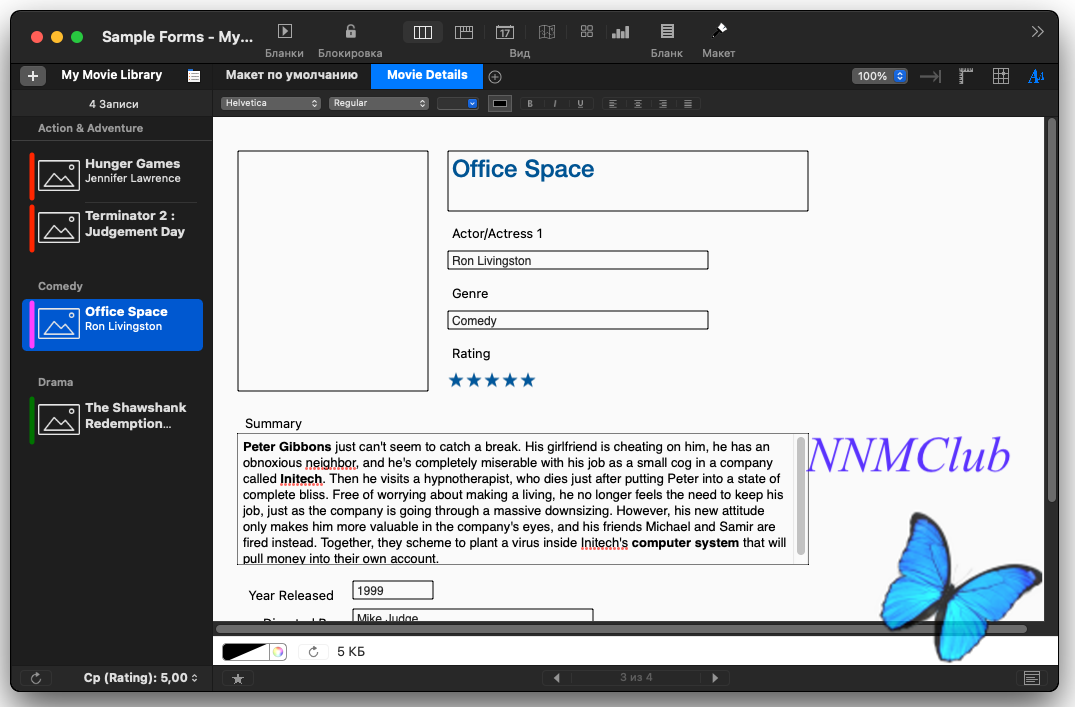Open the Ср (Rating): 5,00 summary dropdown

[x=141, y=678]
